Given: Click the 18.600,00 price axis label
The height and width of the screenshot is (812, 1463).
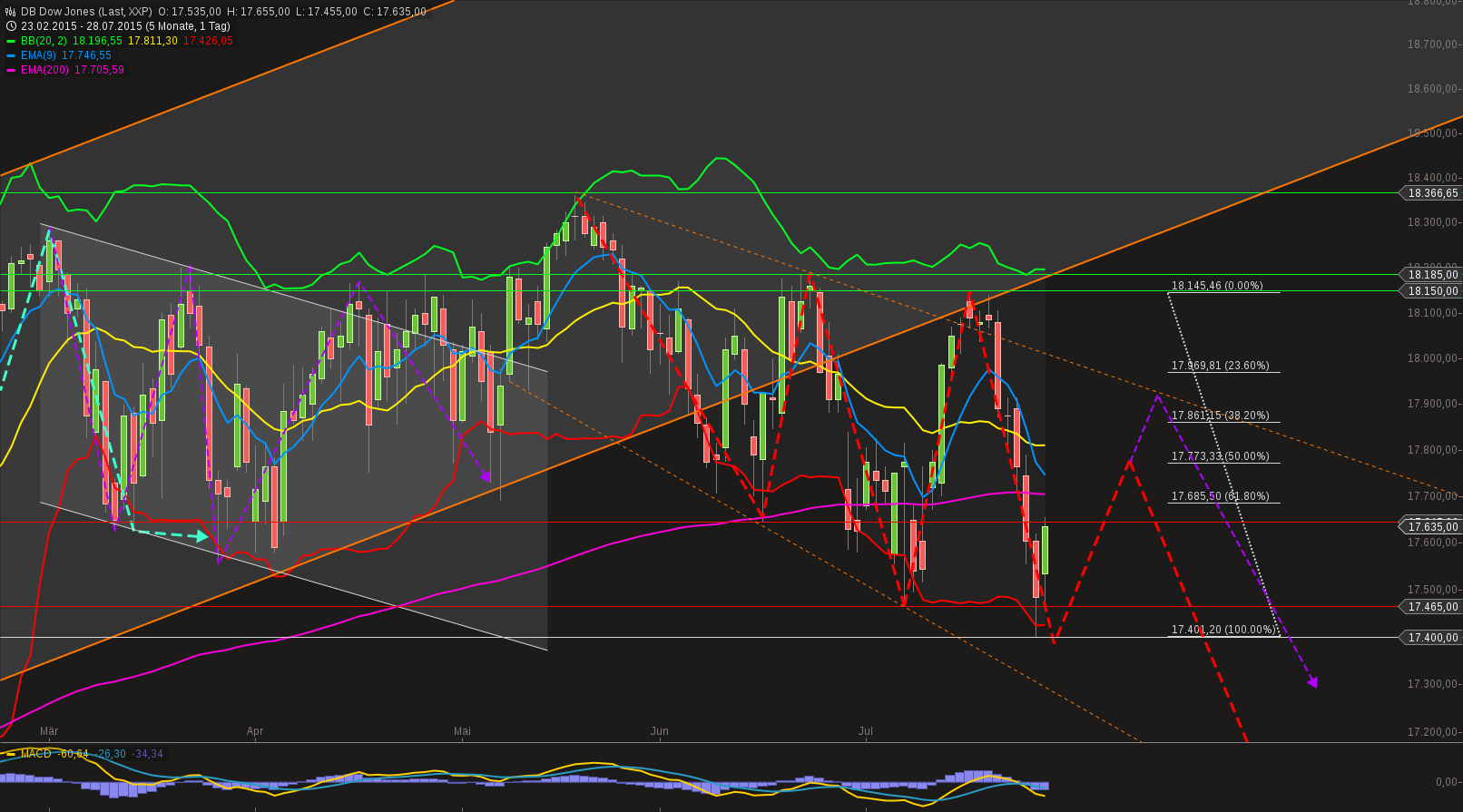Looking at the screenshot, I should click(x=1432, y=89).
